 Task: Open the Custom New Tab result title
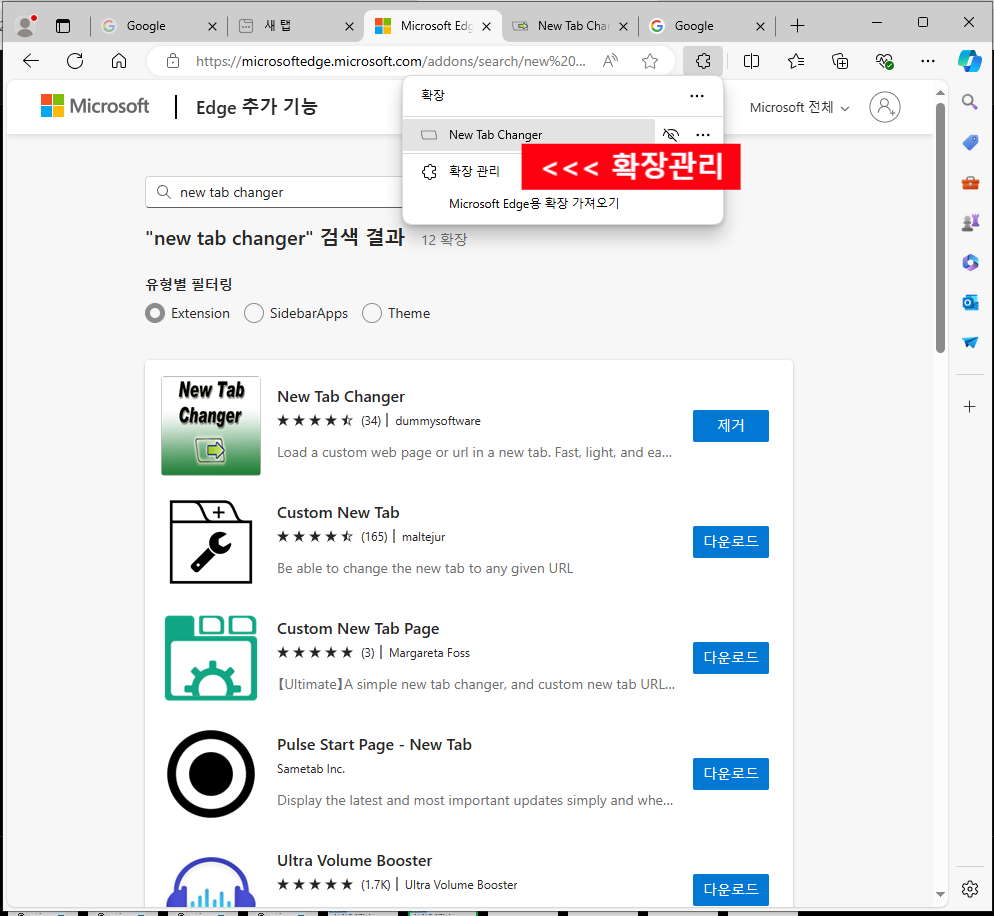point(338,513)
